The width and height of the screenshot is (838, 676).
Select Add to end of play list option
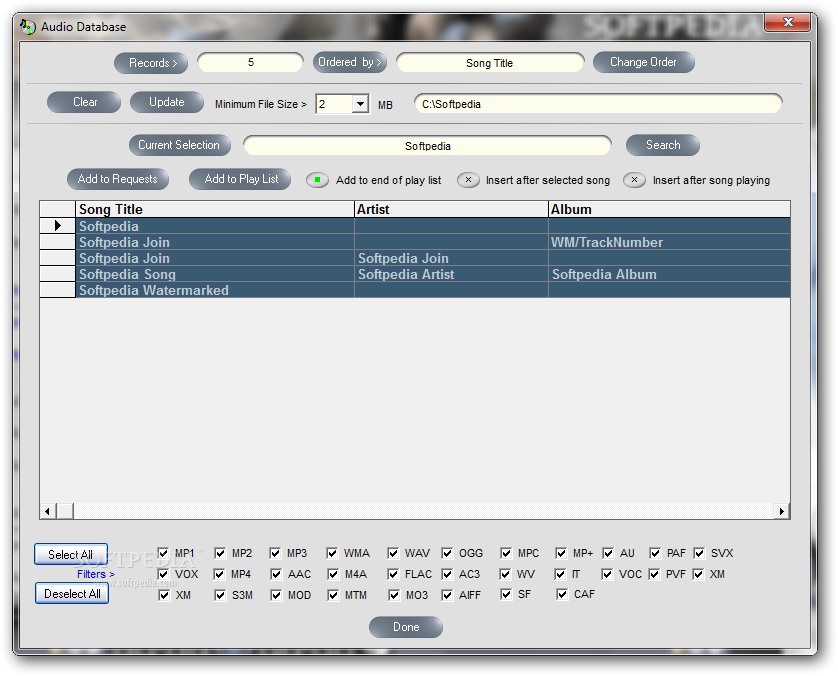click(x=317, y=180)
